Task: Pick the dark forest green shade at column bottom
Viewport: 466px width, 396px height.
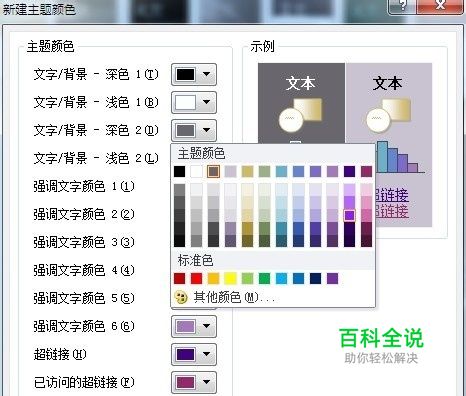Action: 264,241
